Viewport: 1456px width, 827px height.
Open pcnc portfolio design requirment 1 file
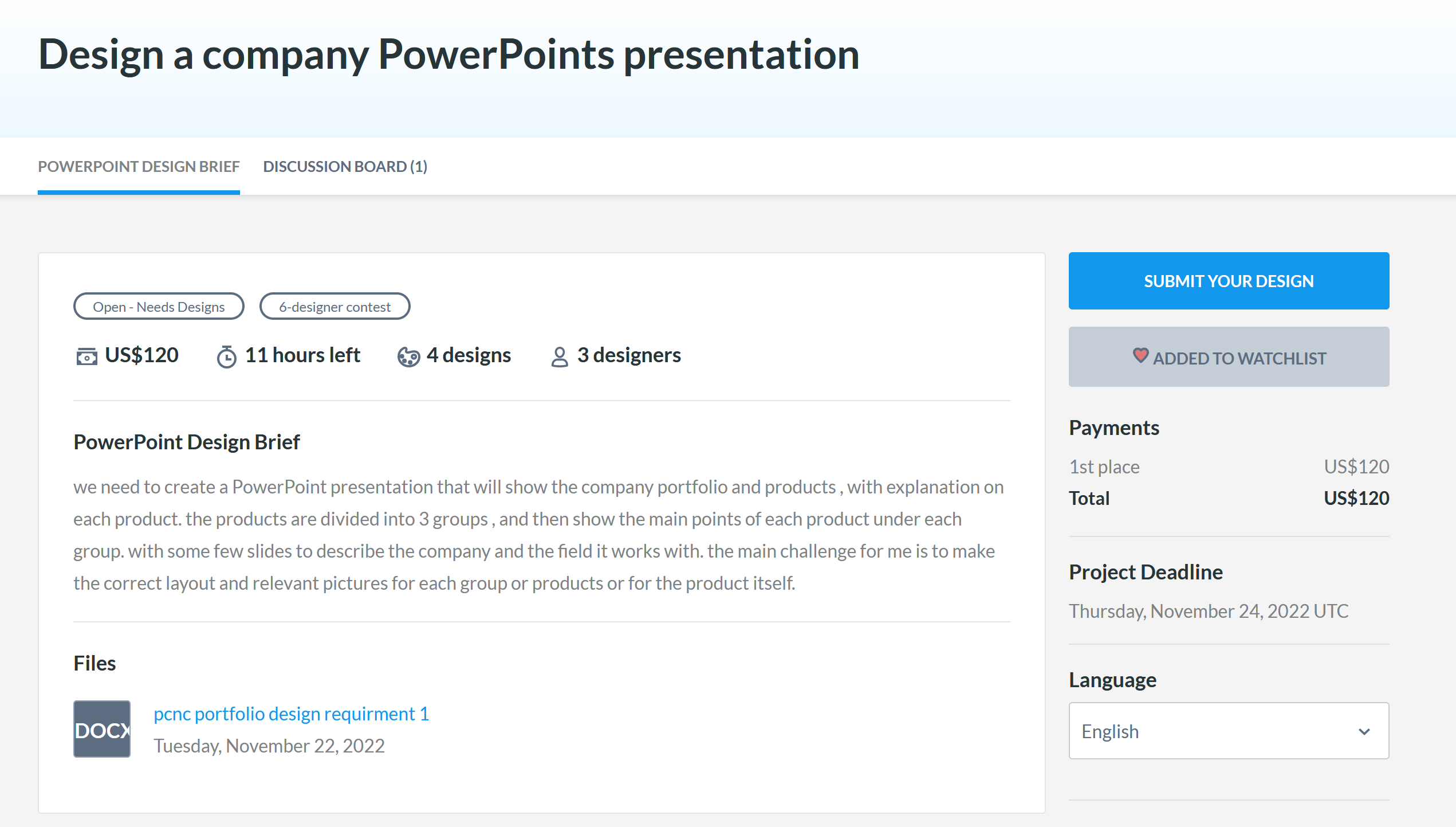pyautogui.click(x=290, y=714)
